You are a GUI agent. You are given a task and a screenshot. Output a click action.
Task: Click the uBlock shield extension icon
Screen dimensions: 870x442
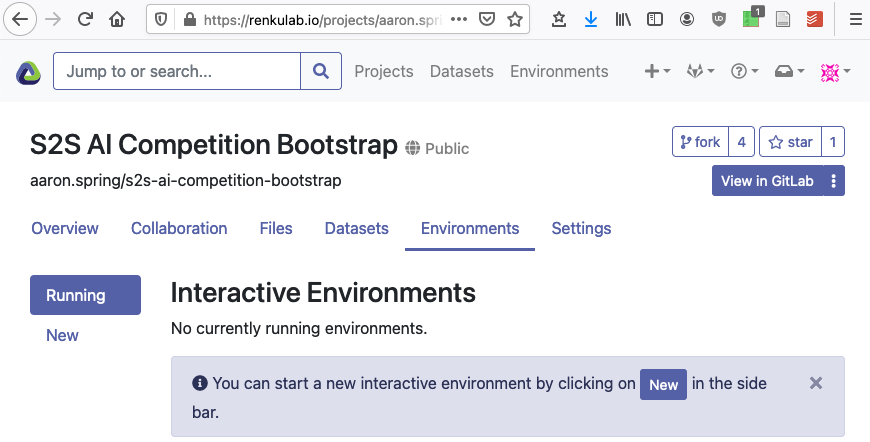coord(719,19)
